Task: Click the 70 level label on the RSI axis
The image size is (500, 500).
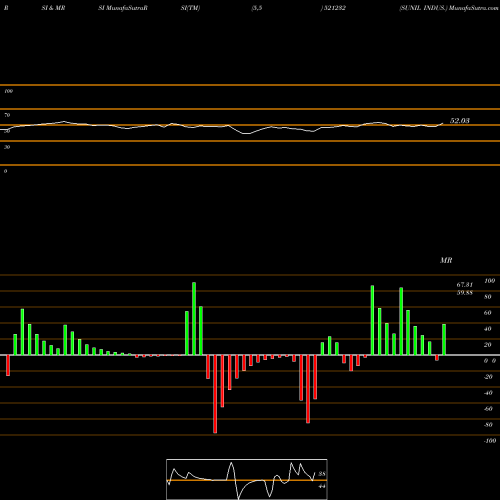Action: 7,115
